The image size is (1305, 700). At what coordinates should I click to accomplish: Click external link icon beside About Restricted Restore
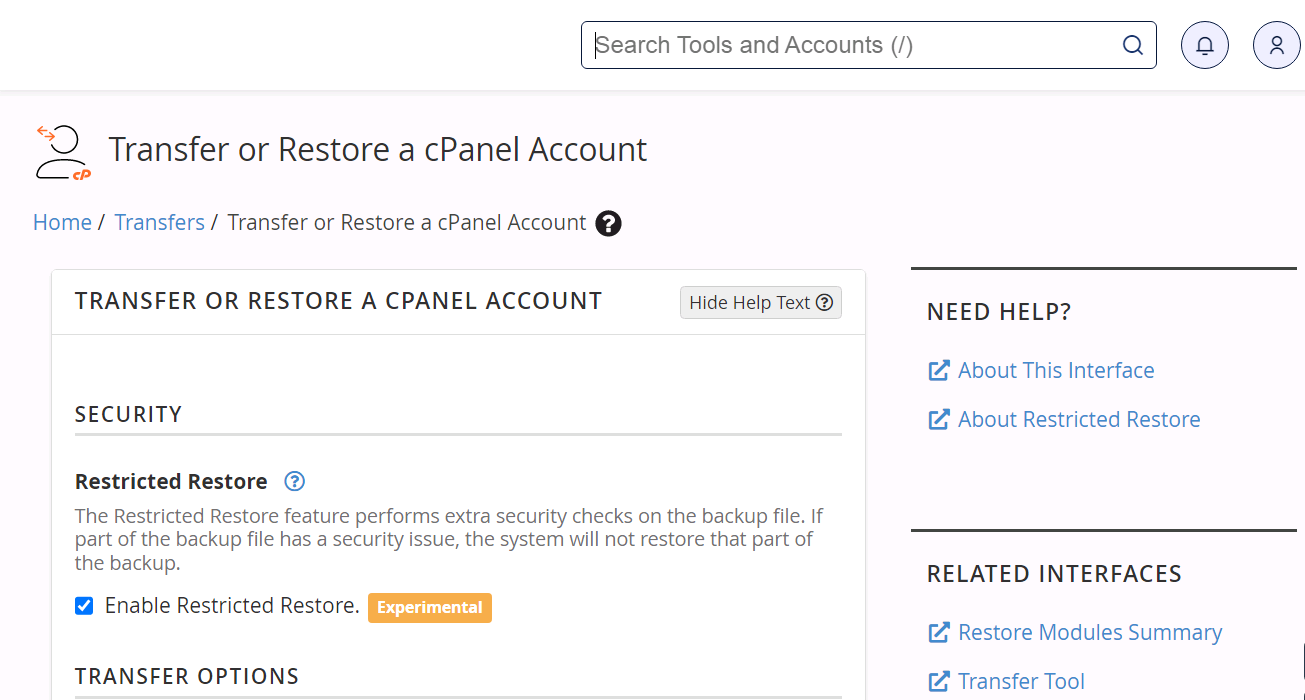939,420
